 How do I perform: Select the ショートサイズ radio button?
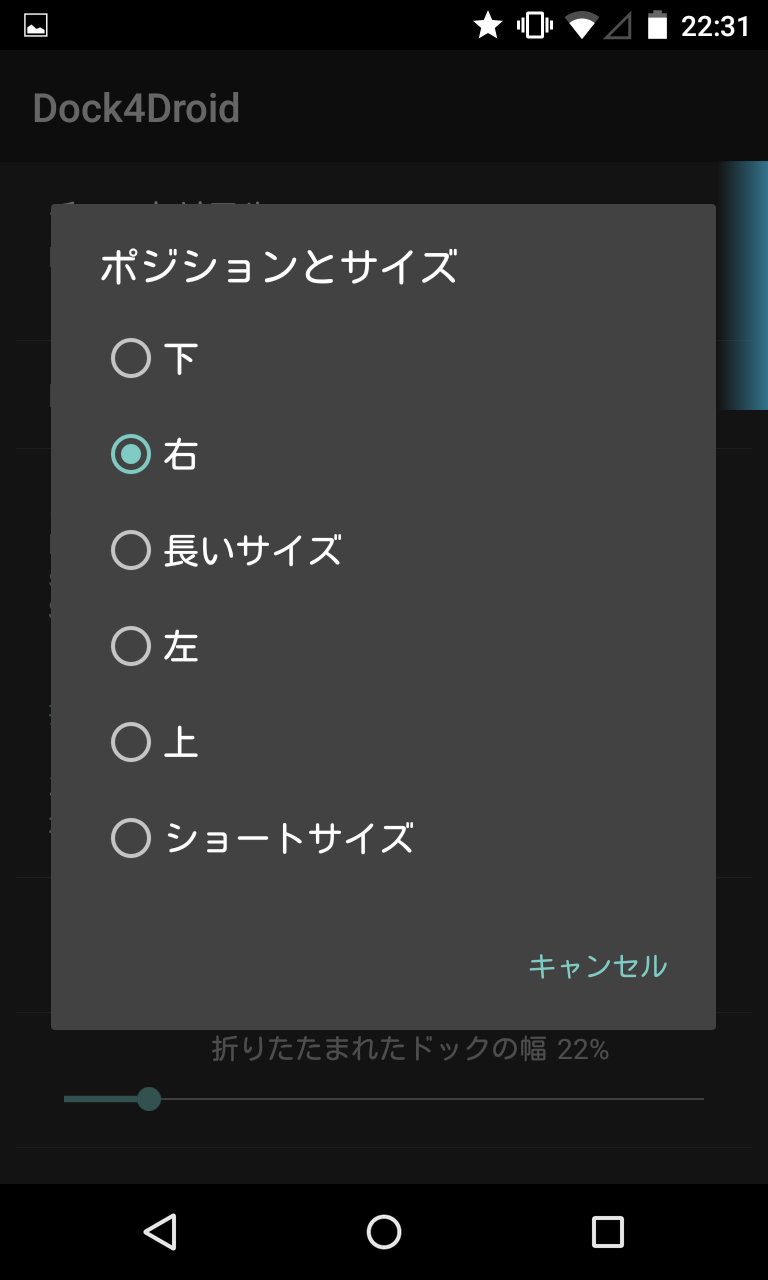coord(131,838)
